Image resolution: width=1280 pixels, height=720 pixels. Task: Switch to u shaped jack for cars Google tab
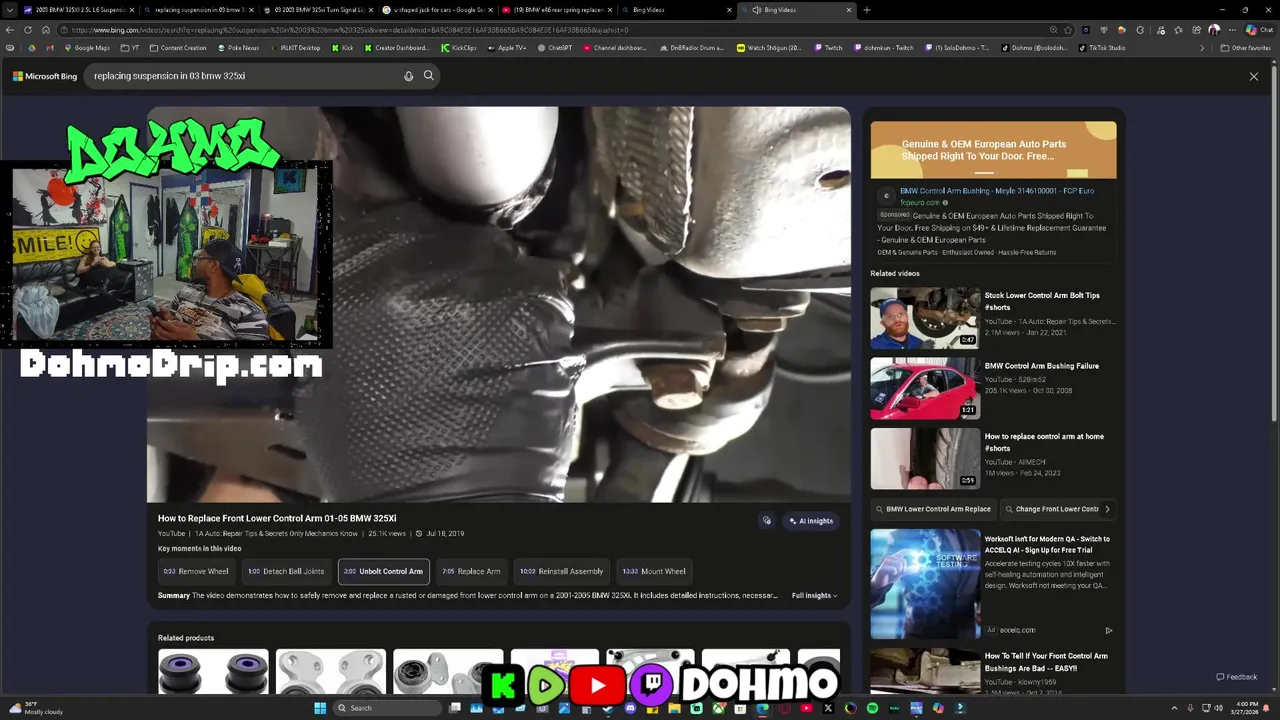[x=437, y=10]
